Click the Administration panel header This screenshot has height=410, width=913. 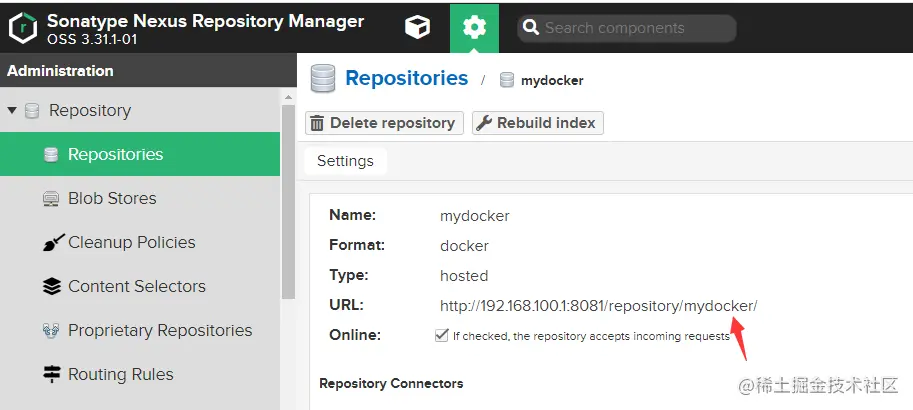[x=148, y=70]
